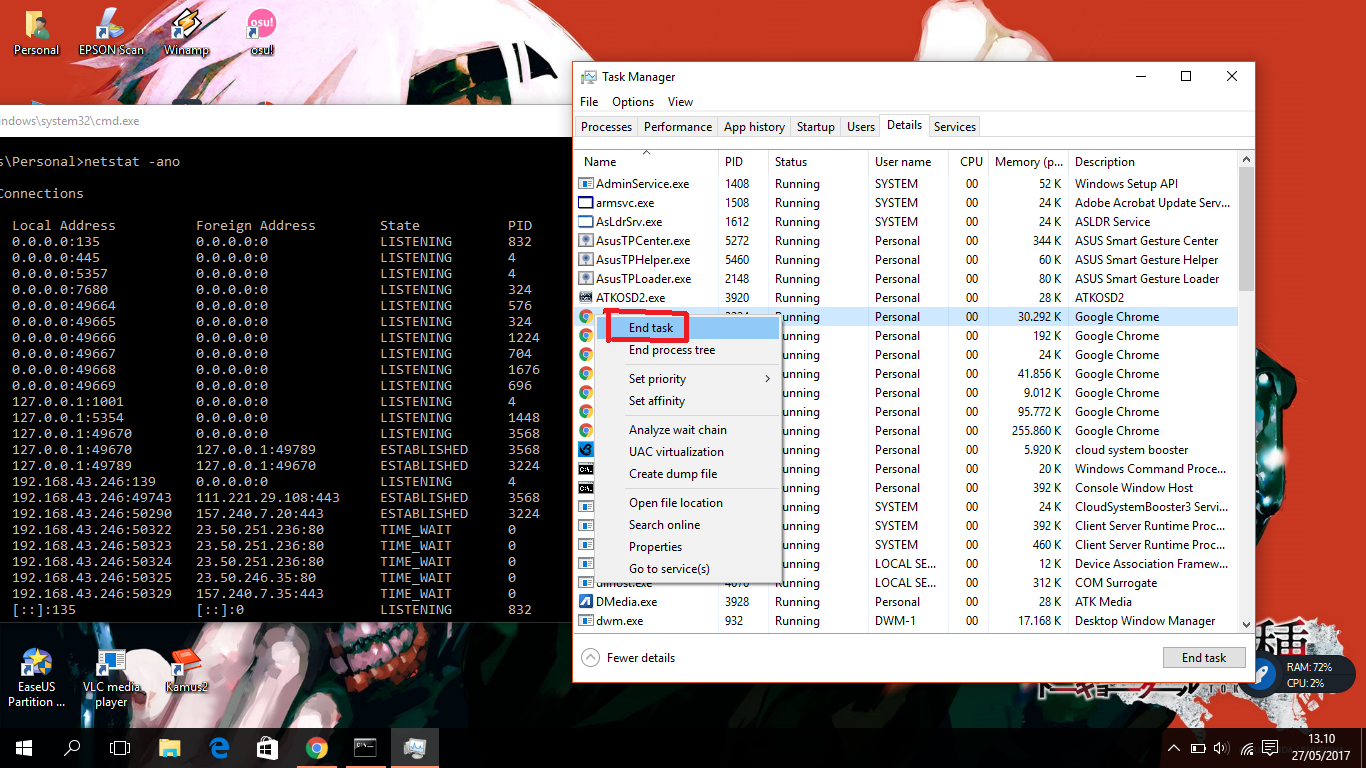Click dwm.exe process icon
Viewport: 1366px width, 768px height.
(x=587, y=621)
